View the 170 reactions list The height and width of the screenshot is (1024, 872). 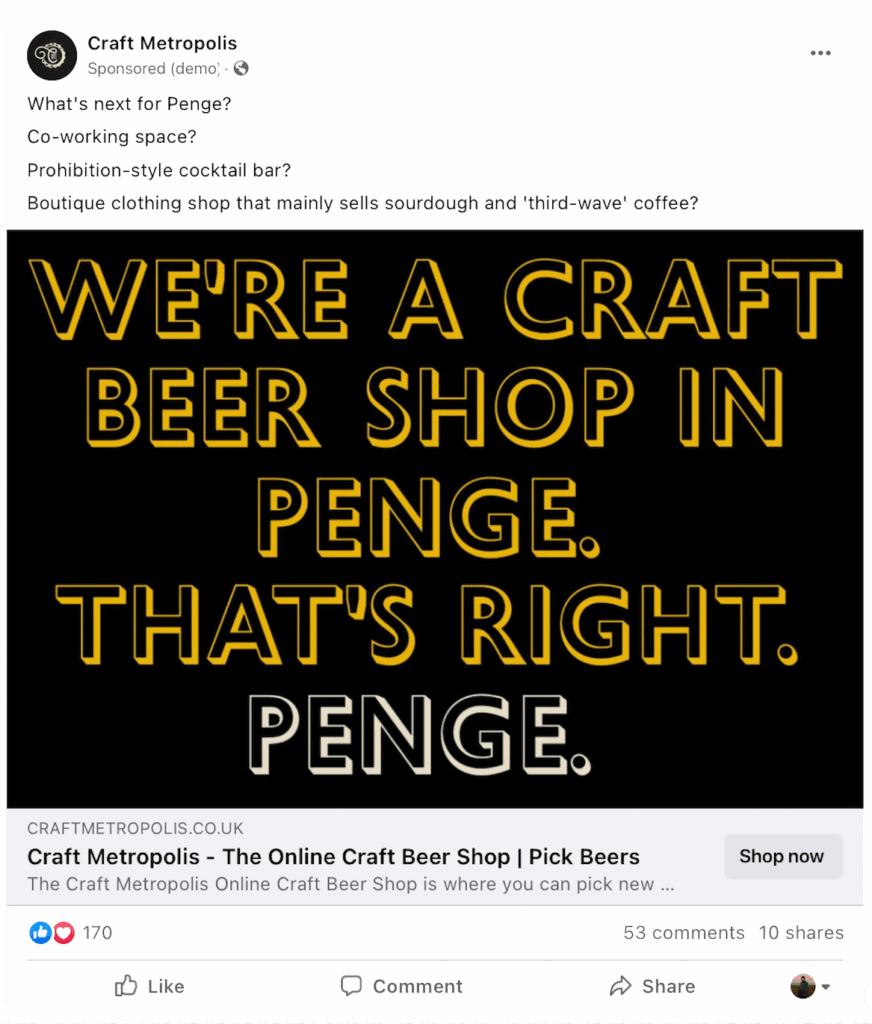click(97, 933)
